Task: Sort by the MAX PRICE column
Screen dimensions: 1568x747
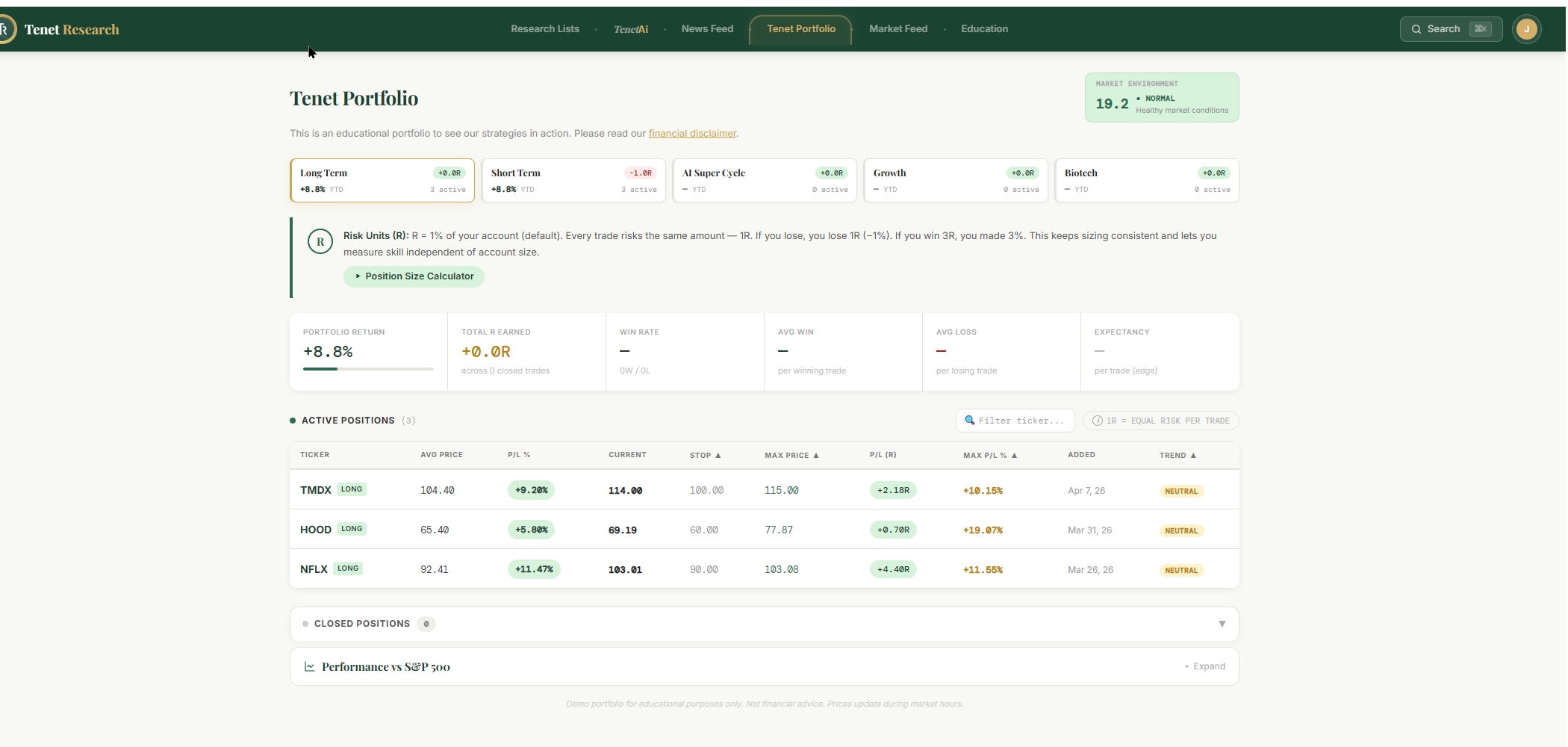Action: tap(791, 455)
